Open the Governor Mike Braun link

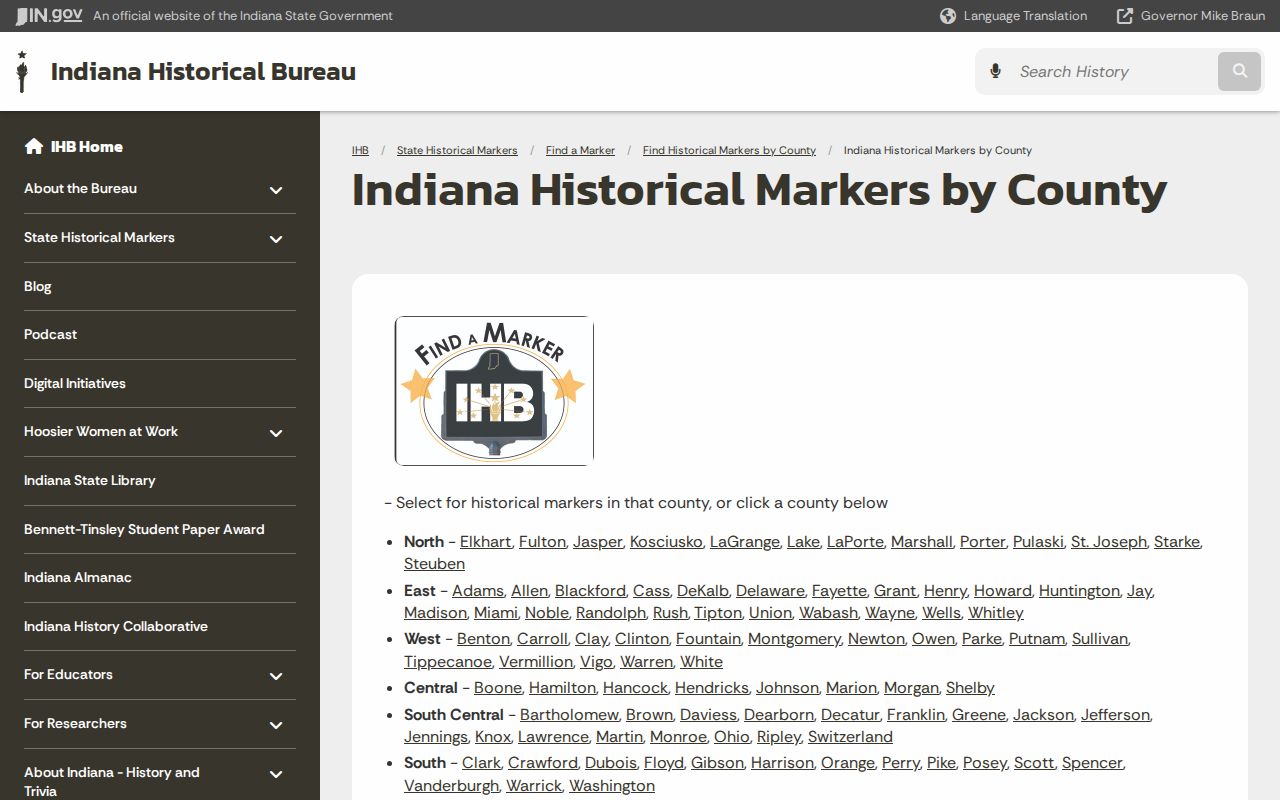(1203, 16)
